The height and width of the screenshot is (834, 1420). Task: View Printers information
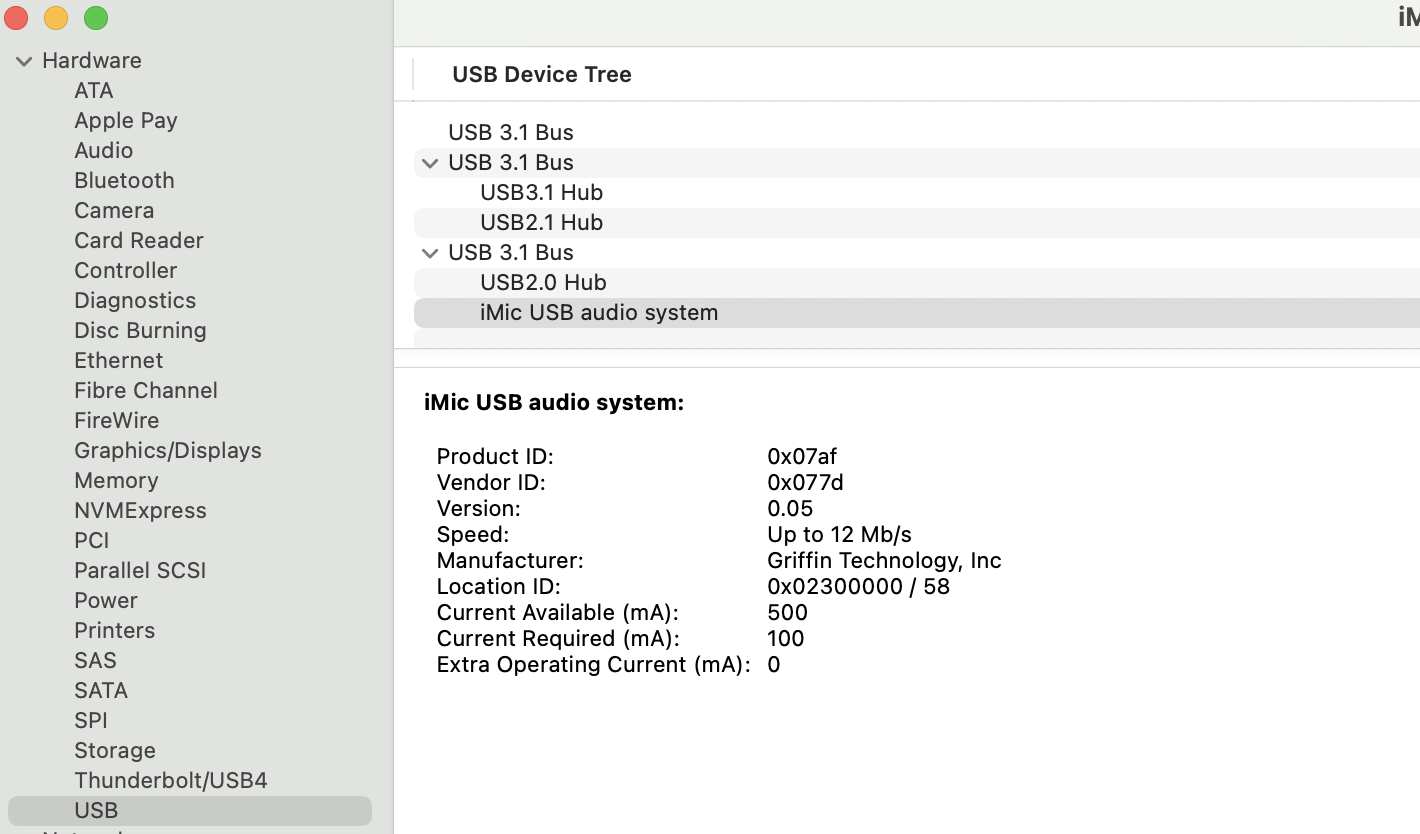115,630
